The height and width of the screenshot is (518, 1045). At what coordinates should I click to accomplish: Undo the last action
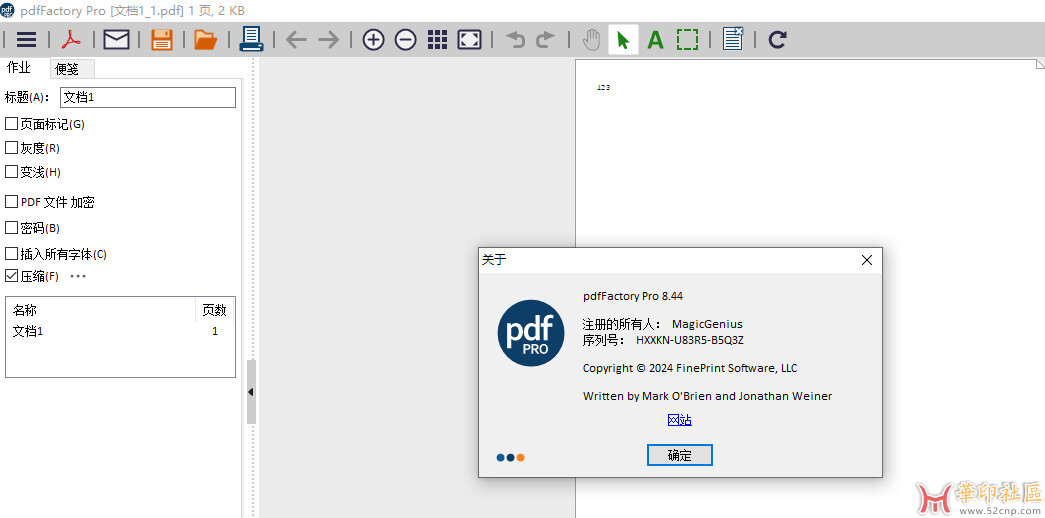[515, 40]
